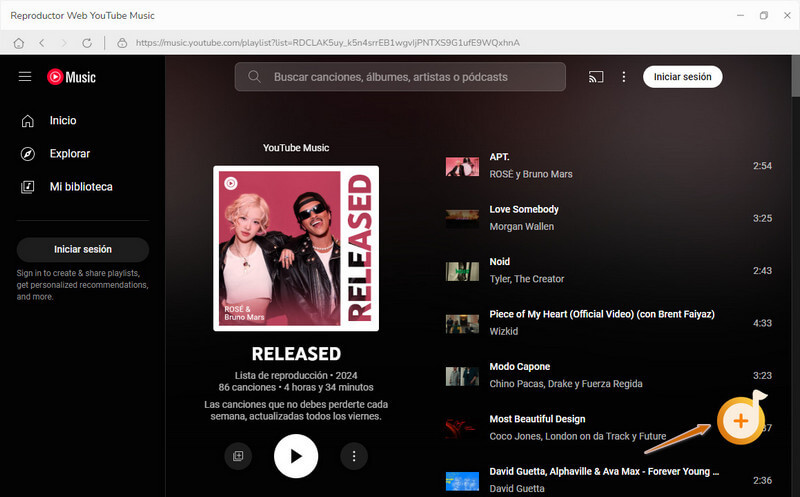Click the Most Beautiful Design thumbnail

pos(462,429)
